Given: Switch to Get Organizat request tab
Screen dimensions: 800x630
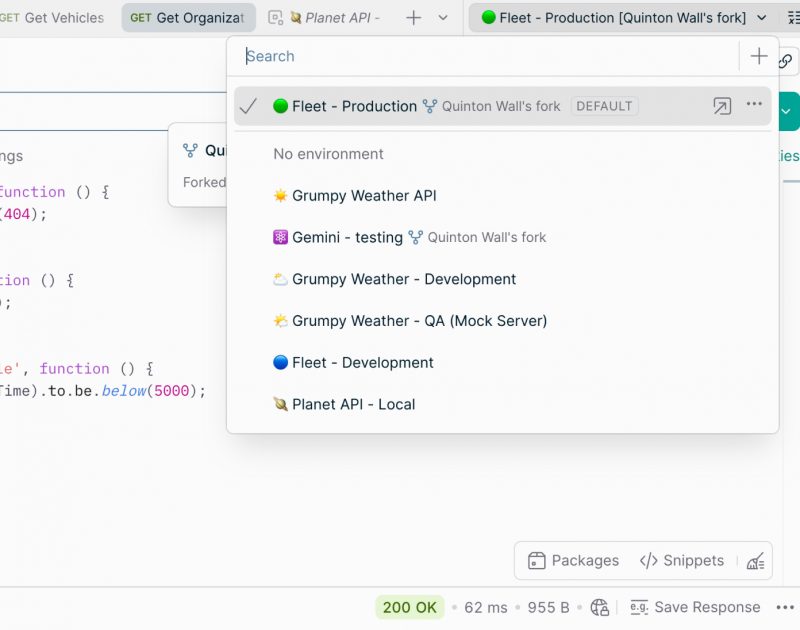Looking at the screenshot, I should point(188,18).
